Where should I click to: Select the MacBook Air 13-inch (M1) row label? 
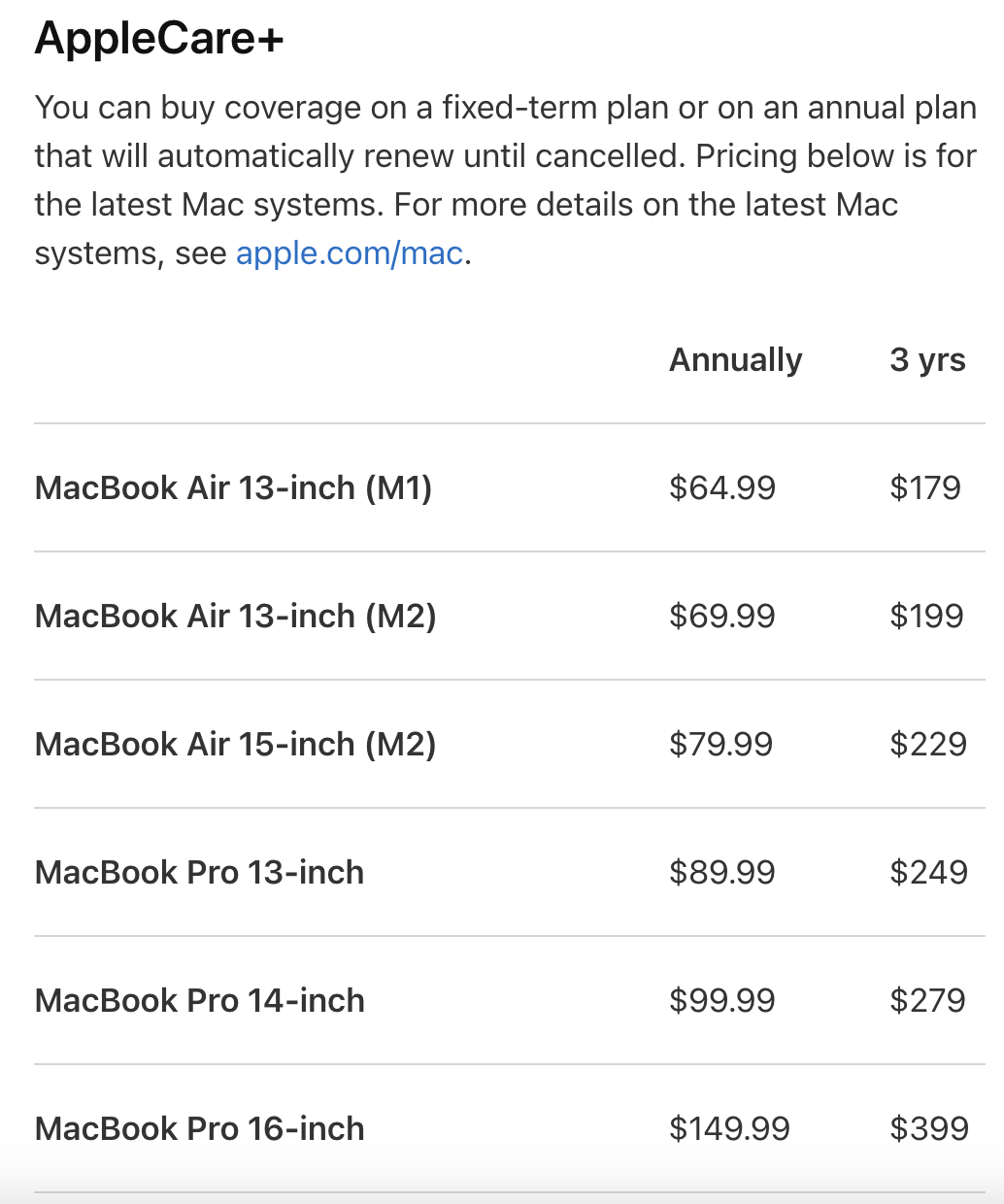click(233, 487)
